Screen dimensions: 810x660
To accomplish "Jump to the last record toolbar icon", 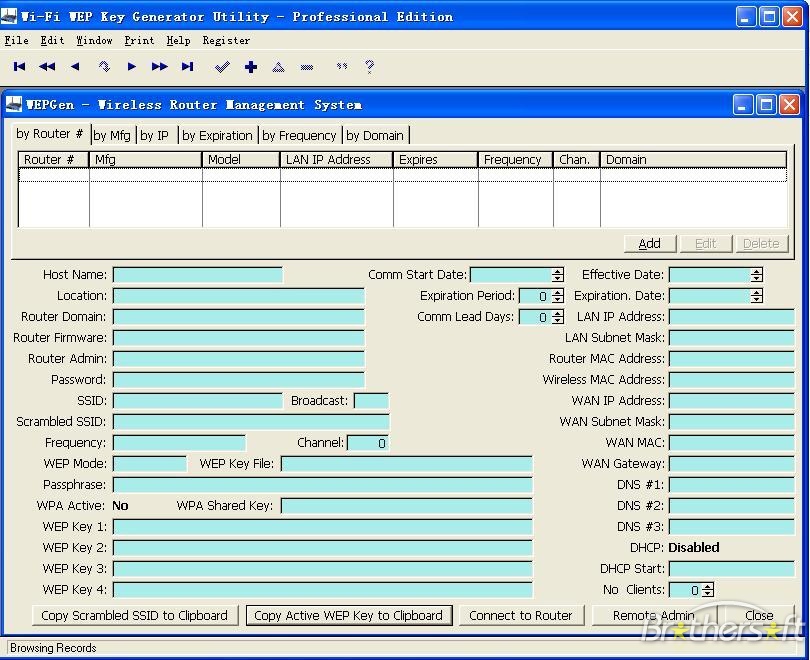I will click(188, 67).
